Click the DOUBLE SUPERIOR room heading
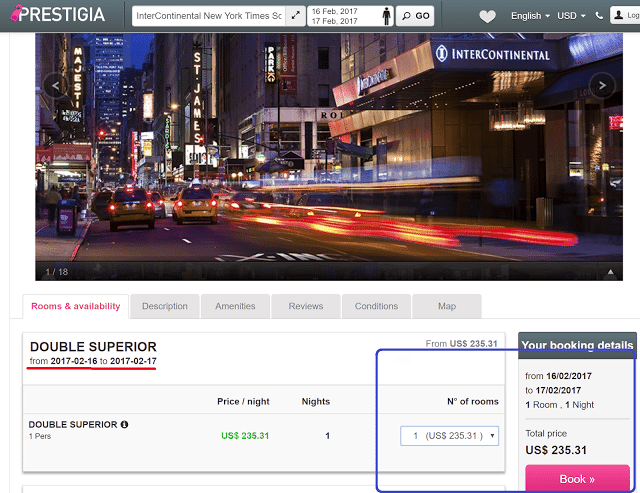 93,347
